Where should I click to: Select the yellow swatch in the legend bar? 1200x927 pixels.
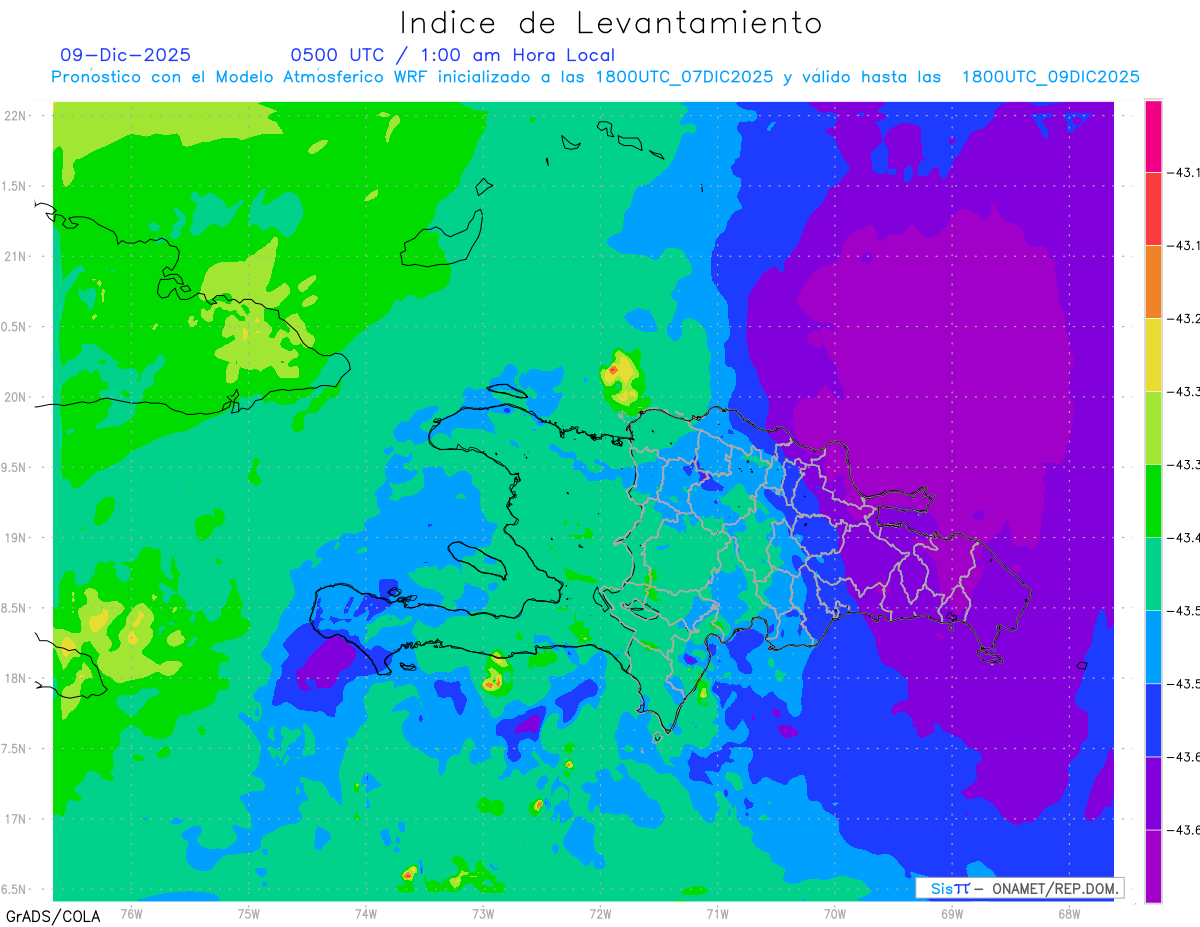coord(1153,355)
